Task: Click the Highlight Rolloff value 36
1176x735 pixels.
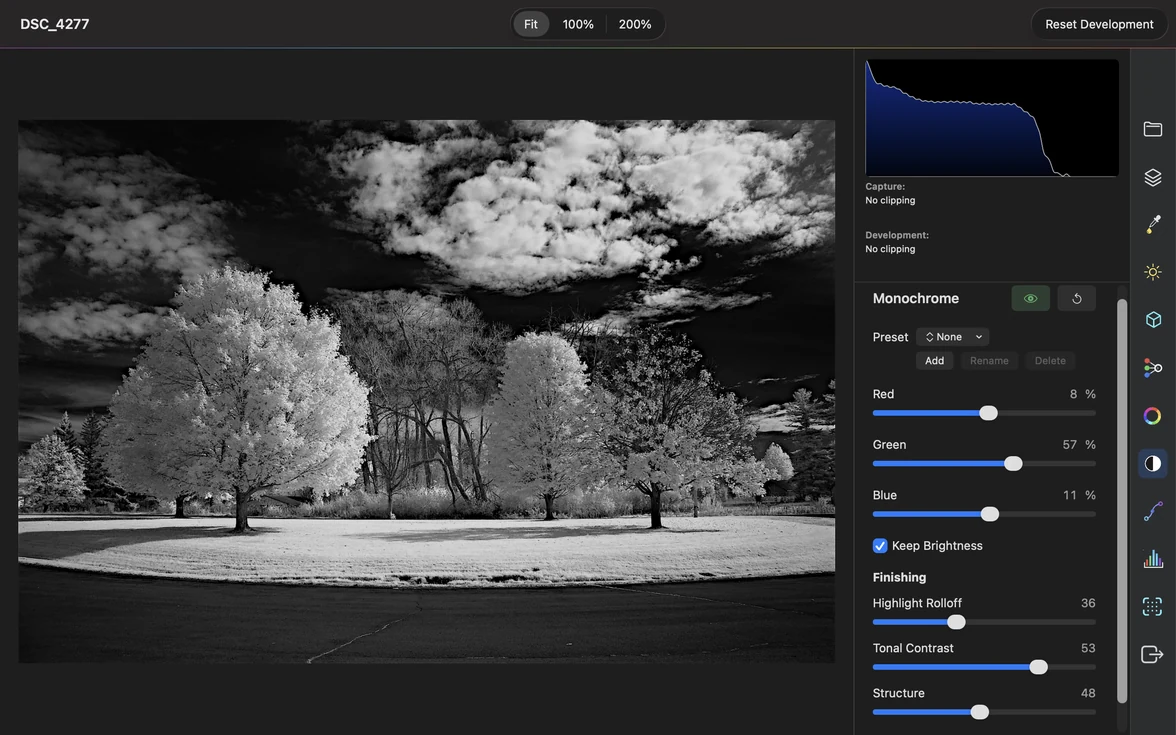Action: pos(1088,603)
